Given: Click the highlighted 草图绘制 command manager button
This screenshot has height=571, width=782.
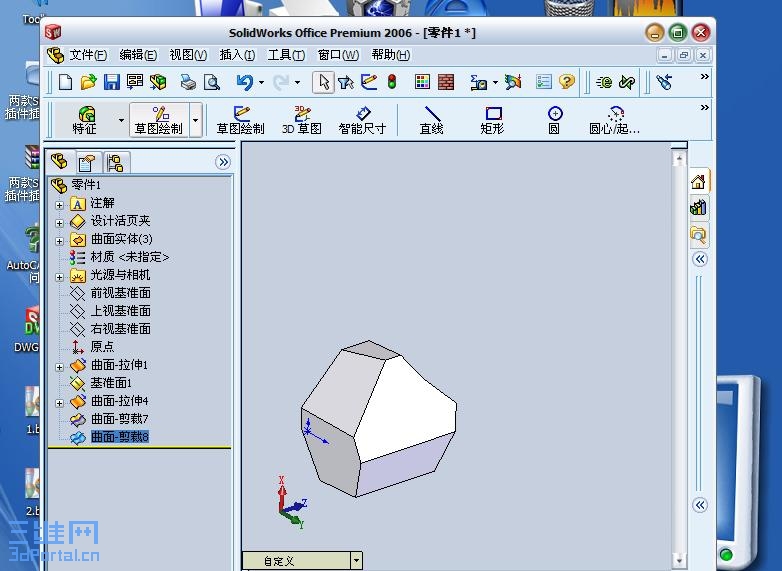Looking at the screenshot, I should (159, 120).
